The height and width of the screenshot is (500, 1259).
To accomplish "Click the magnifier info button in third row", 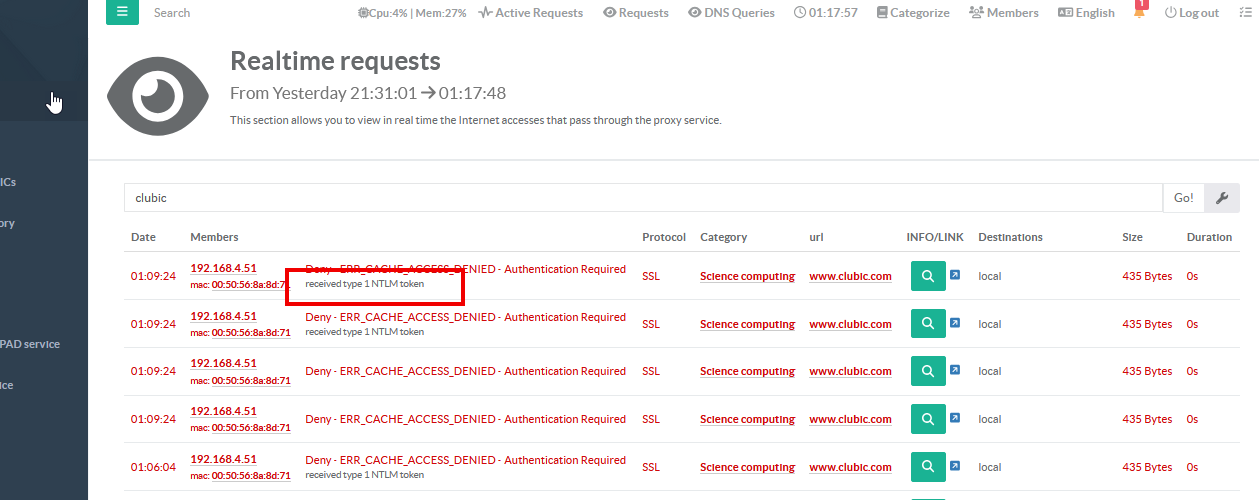I will pos(927,371).
